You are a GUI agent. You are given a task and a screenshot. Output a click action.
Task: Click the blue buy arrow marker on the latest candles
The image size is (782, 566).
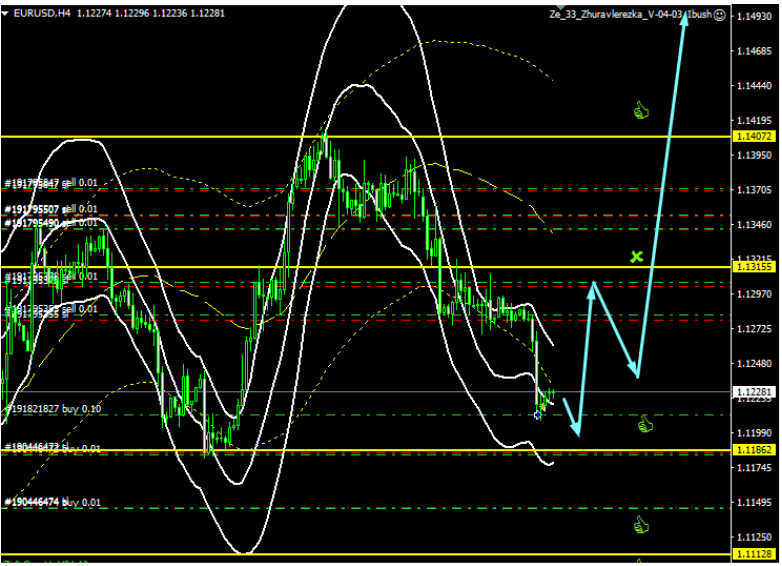[538, 414]
